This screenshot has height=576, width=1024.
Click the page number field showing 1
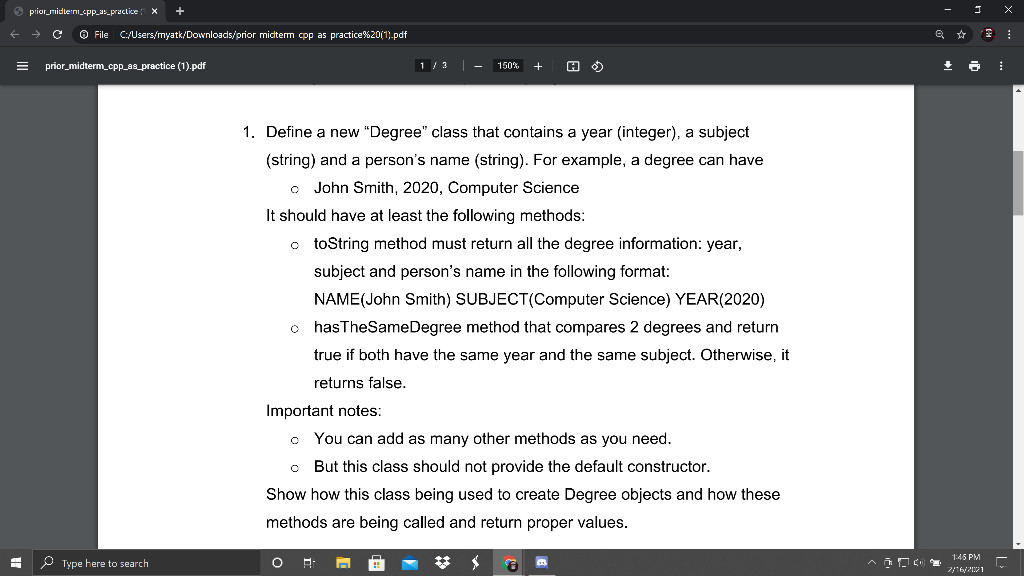(423, 67)
